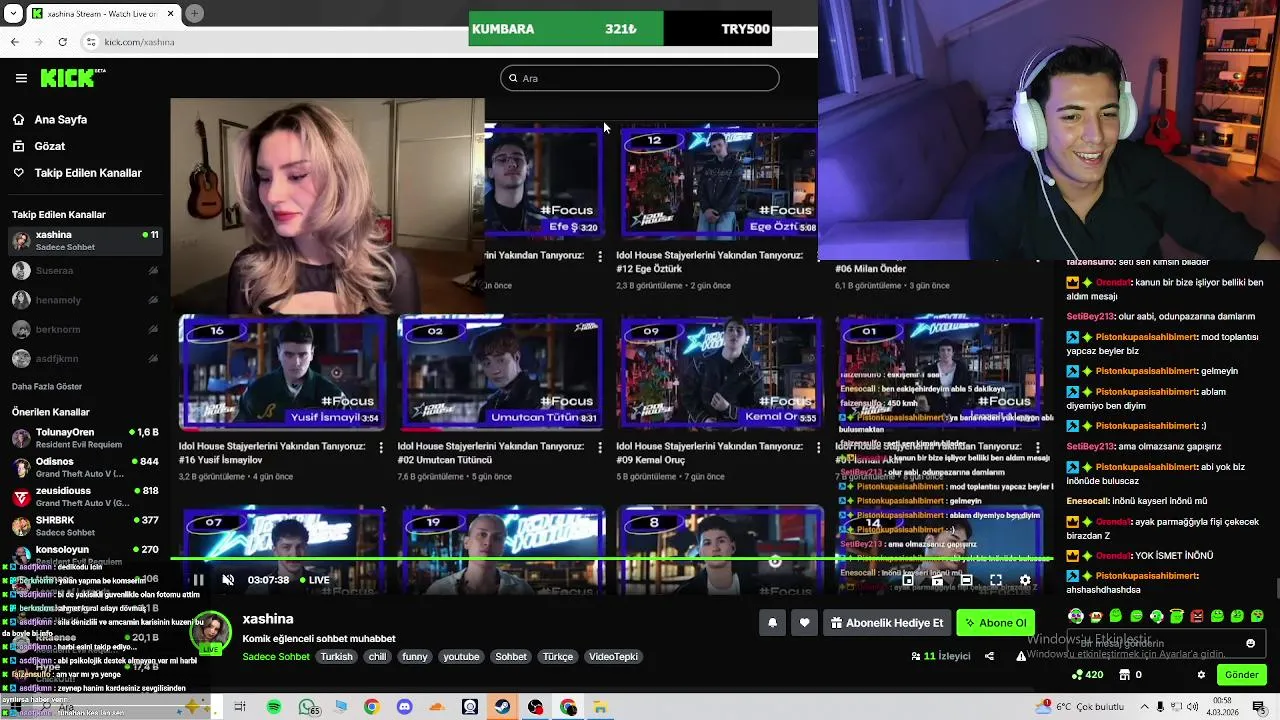Open Steam from the taskbar

click(x=502, y=707)
